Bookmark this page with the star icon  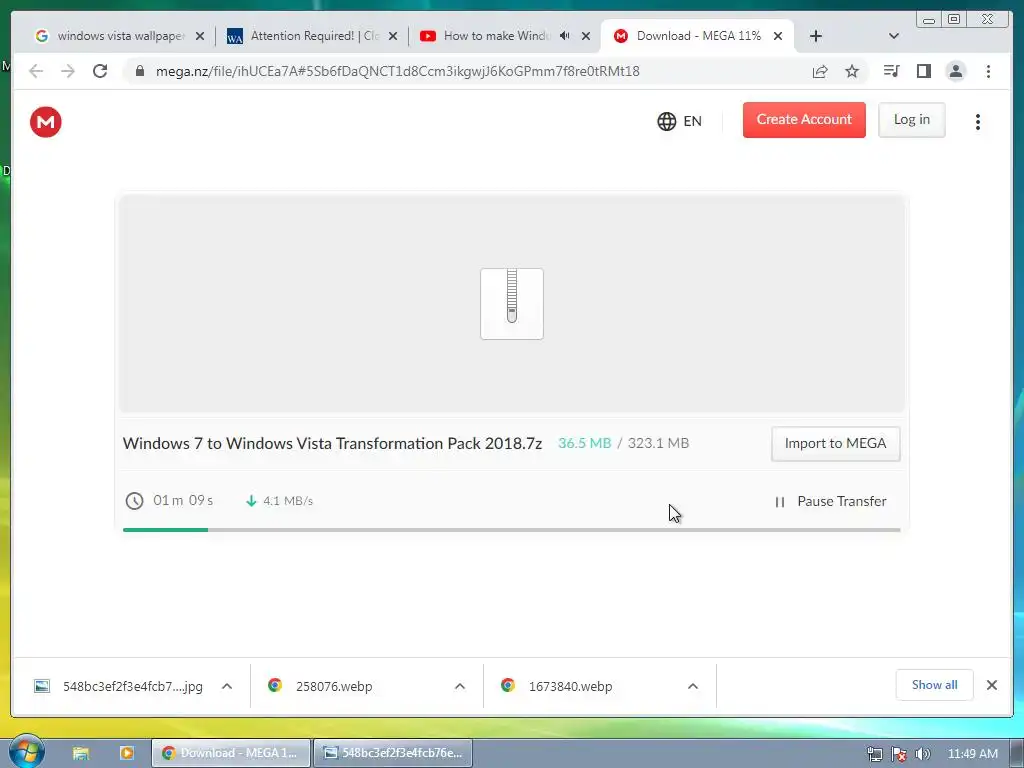(x=852, y=71)
